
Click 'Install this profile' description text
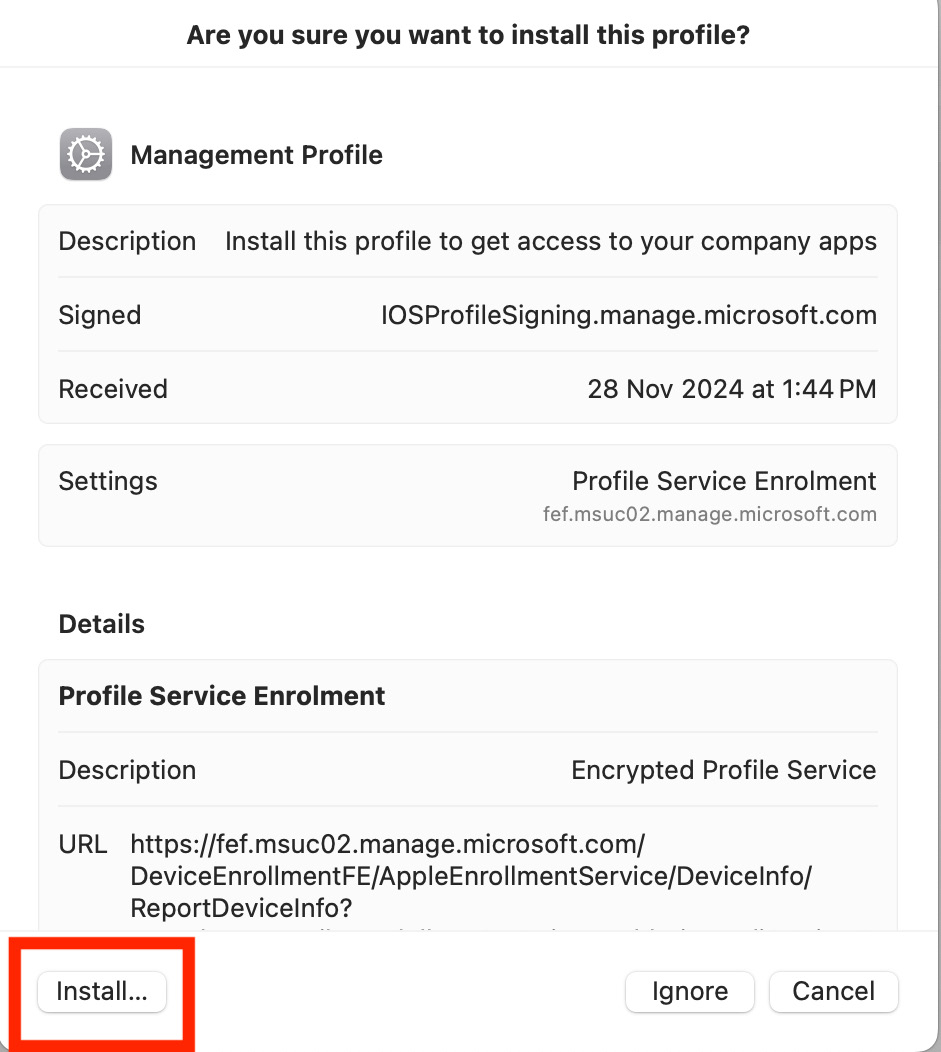551,241
